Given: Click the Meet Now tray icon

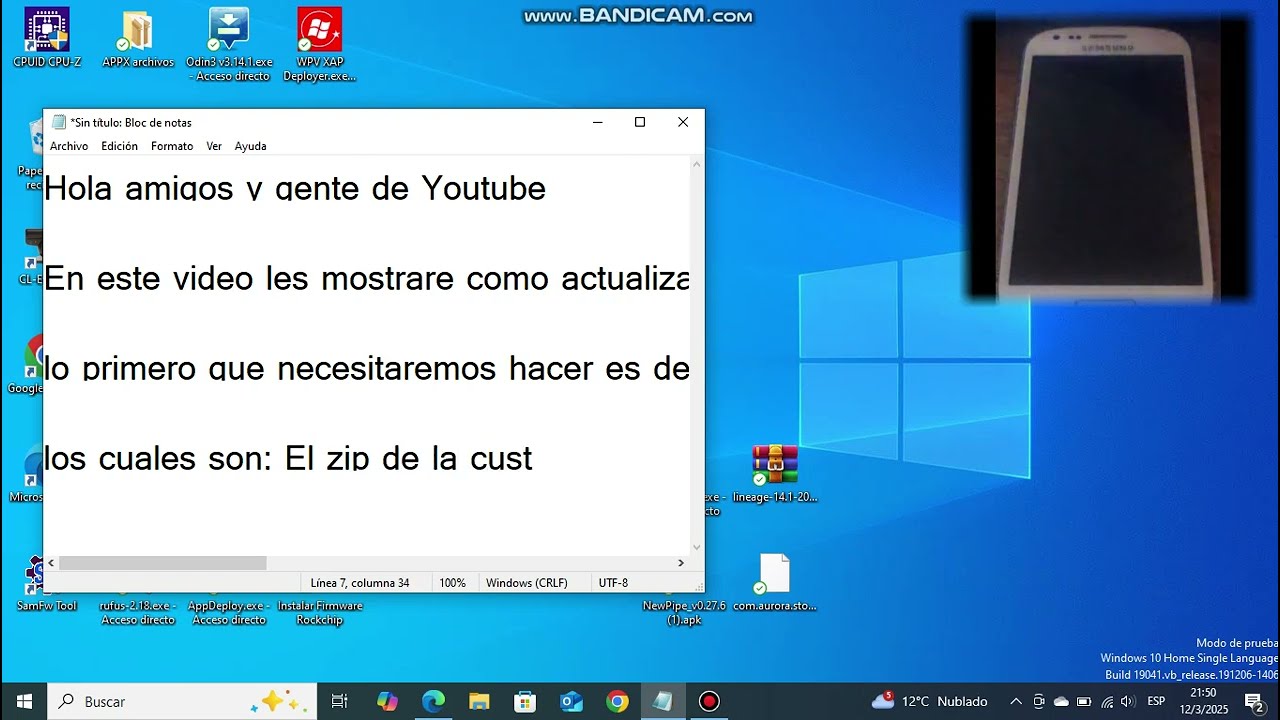Looking at the screenshot, I should pyautogui.click(x=1039, y=701).
